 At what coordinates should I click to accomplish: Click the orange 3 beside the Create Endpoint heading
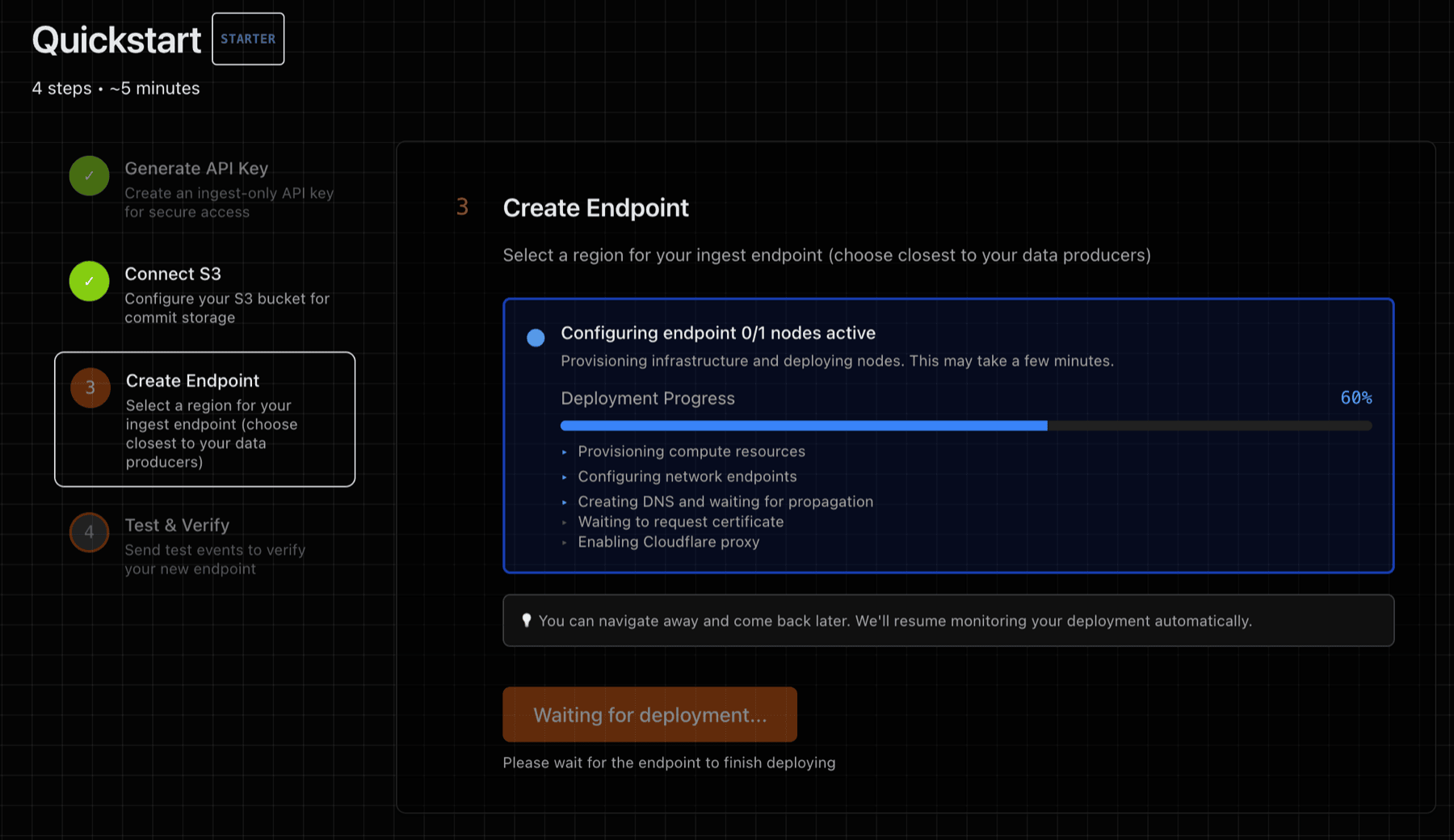coord(462,208)
